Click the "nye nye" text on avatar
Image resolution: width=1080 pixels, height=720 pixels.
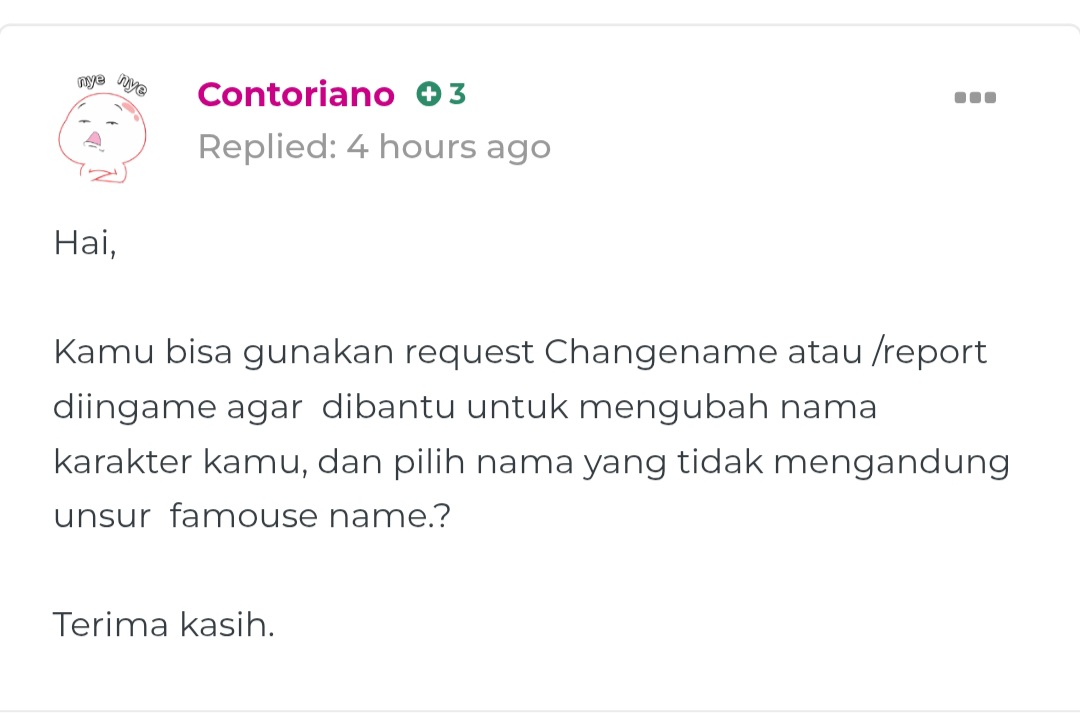[112, 83]
